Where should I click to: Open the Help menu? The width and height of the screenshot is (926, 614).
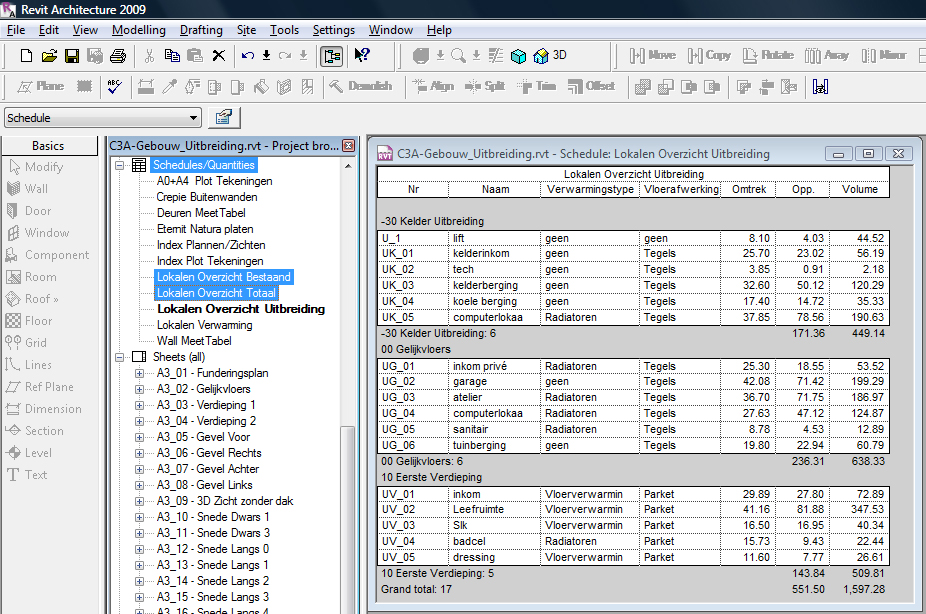click(439, 30)
